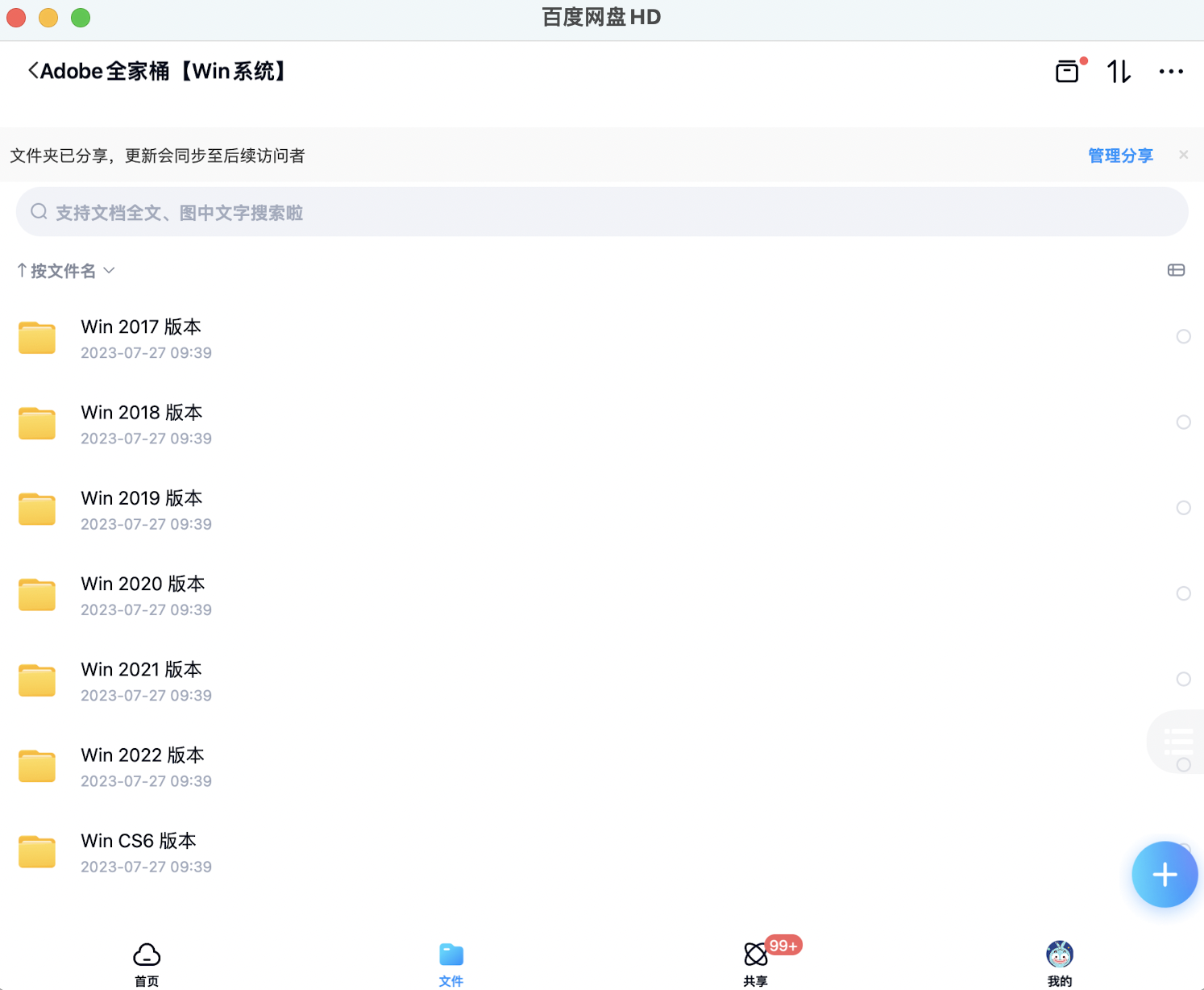Click the green macOS fullscreen button
The width and height of the screenshot is (1204, 990).
click(81, 17)
